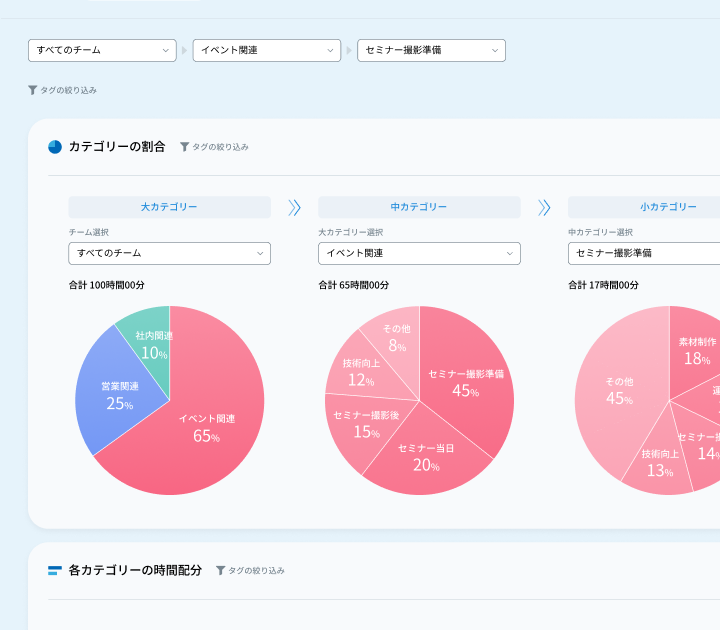Click the その他 45% slice in 小カテゴリー chart
Screen dimensions: 720x630
point(619,390)
